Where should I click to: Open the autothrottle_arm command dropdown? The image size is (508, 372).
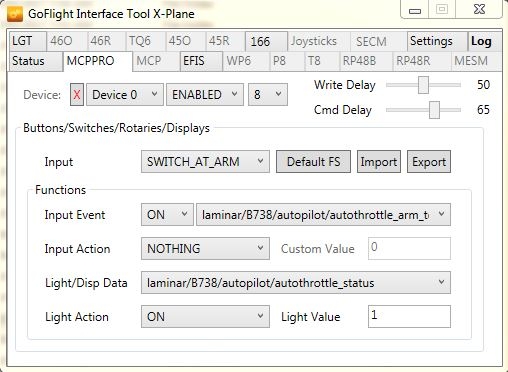323,215
